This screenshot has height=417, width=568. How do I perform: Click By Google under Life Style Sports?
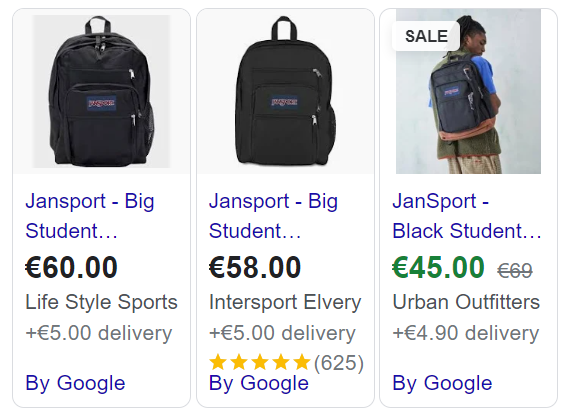pyautogui.click(x=75, y=383)
